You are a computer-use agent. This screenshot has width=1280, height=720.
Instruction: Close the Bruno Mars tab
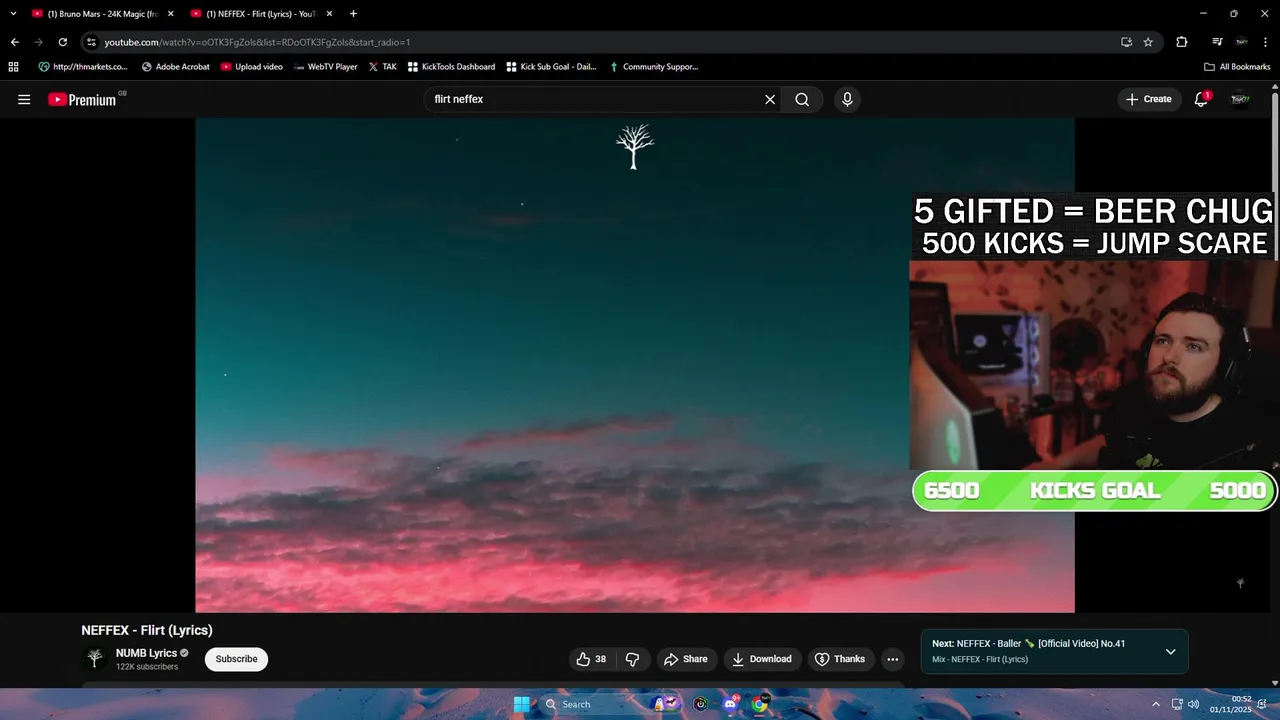pos(170,14)
